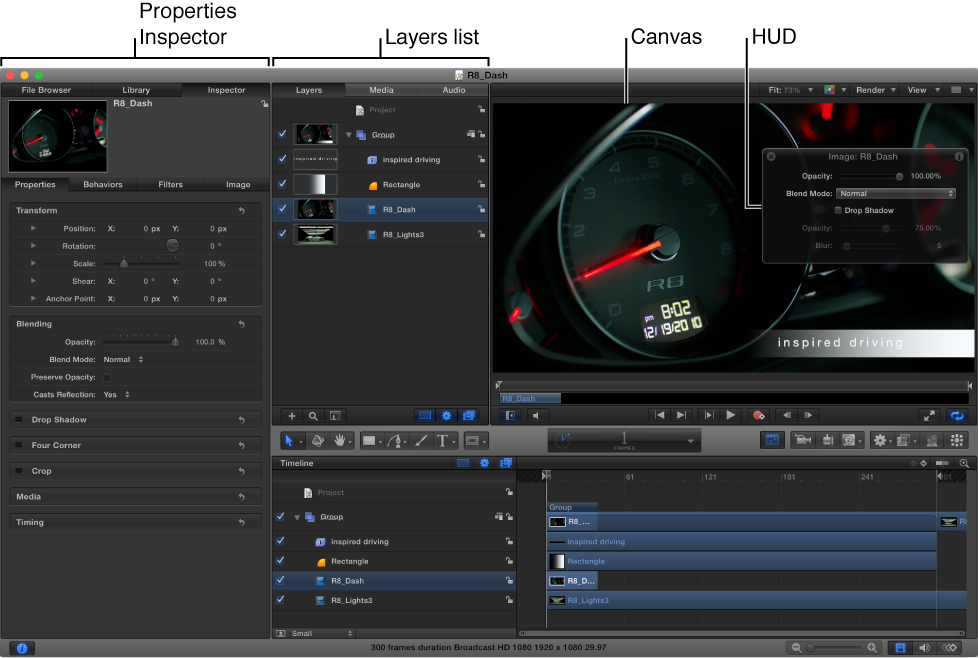This screenshot has width=978, height=658.
Task: Click the Opacity slider in the Blending section
Action: 140,341
